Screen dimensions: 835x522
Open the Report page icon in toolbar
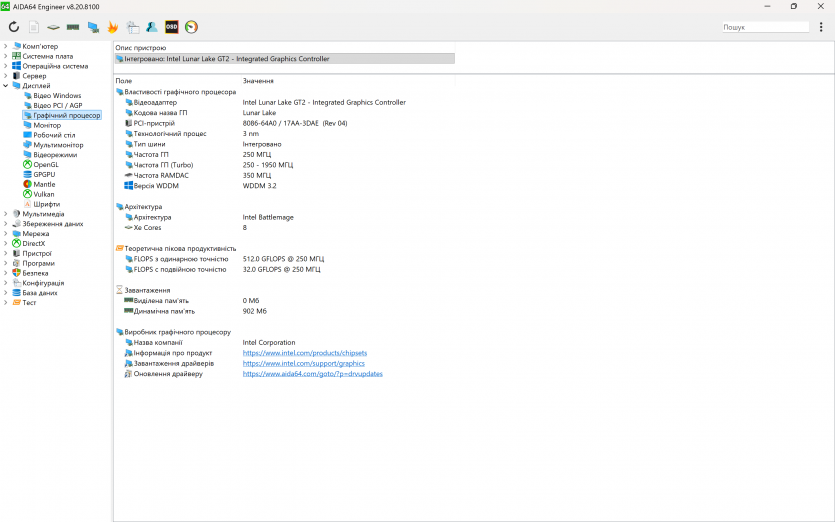tap(34, 27)
